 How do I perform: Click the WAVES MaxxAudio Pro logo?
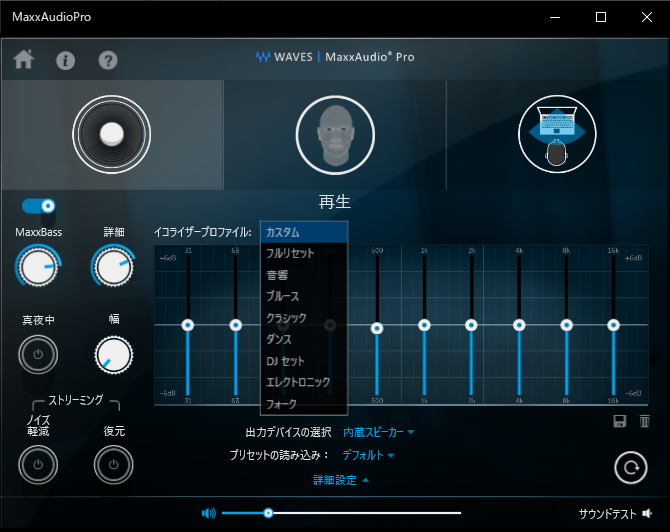[335, 57]
